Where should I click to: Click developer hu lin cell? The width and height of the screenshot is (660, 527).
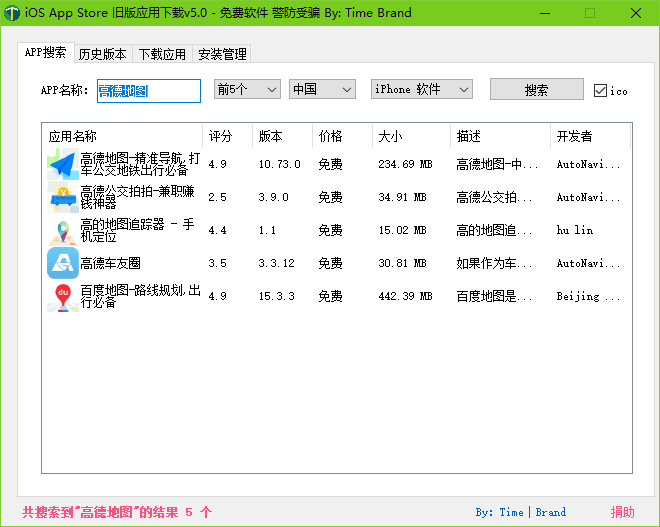pyautogui.click(x=575, y=230)
